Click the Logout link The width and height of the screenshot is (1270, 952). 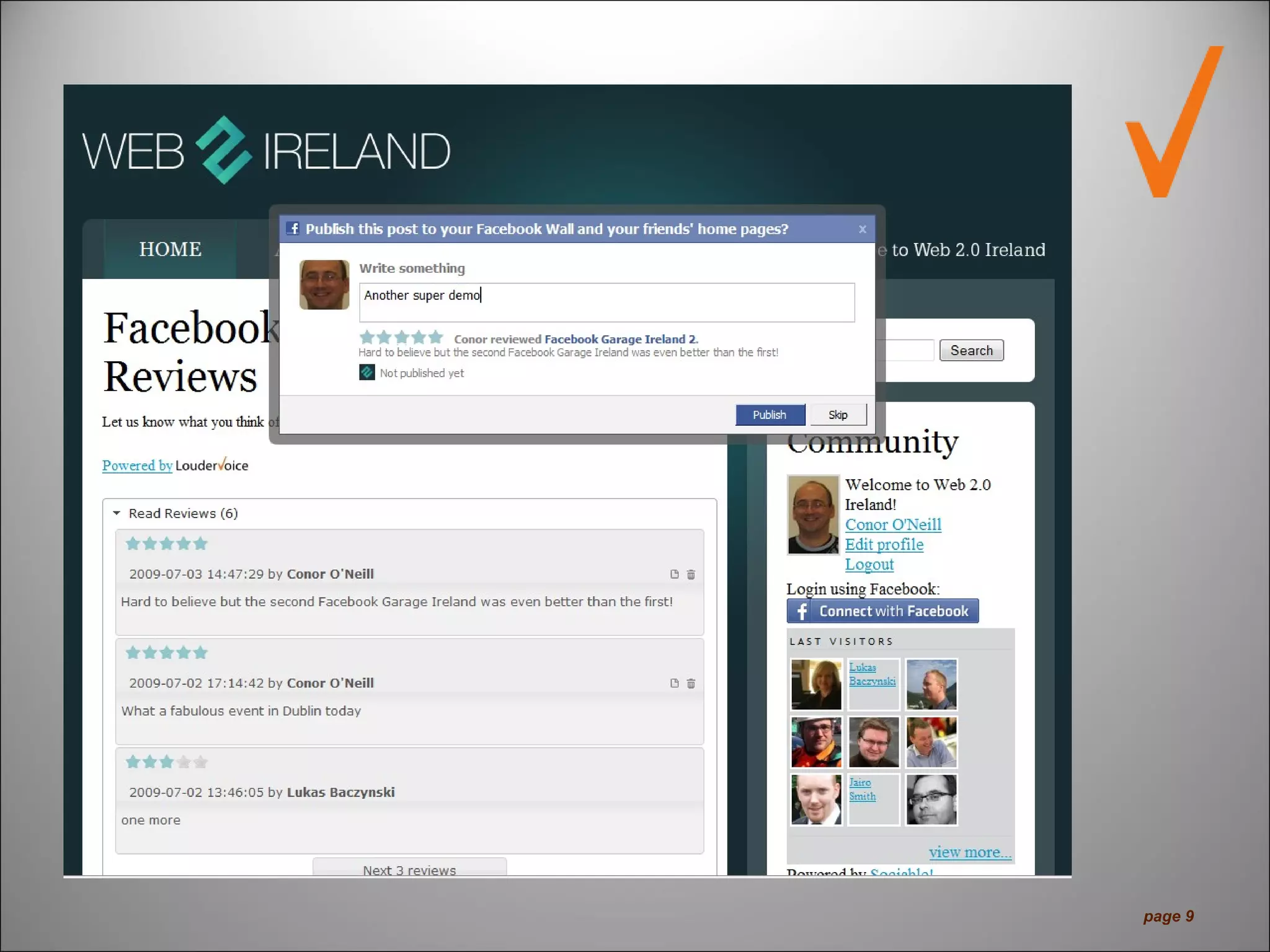point(869,564)
